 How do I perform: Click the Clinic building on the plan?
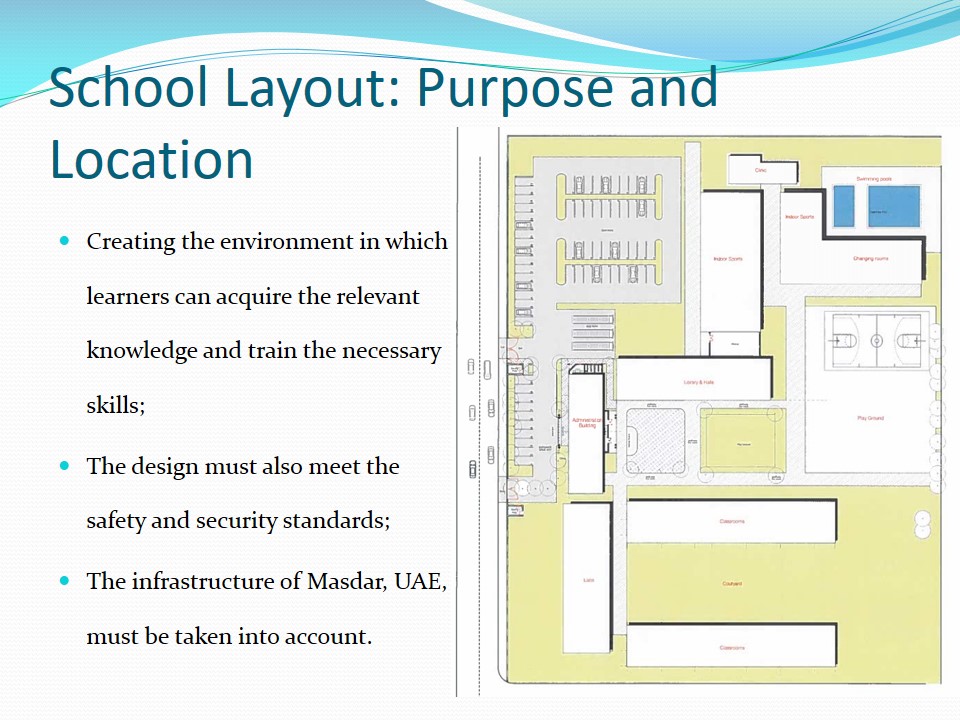point(760,170)
